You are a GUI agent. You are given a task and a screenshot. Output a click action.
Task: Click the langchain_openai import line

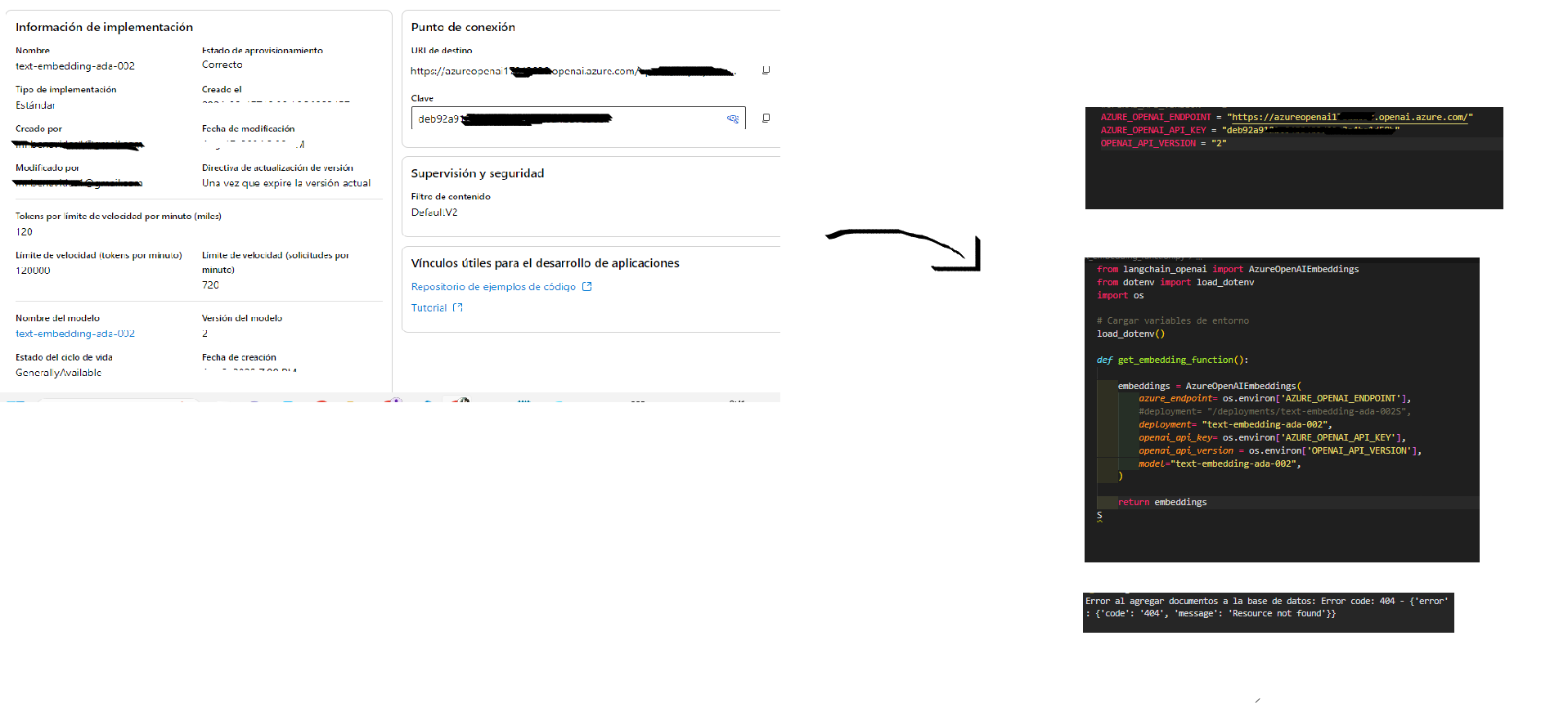1228,269
